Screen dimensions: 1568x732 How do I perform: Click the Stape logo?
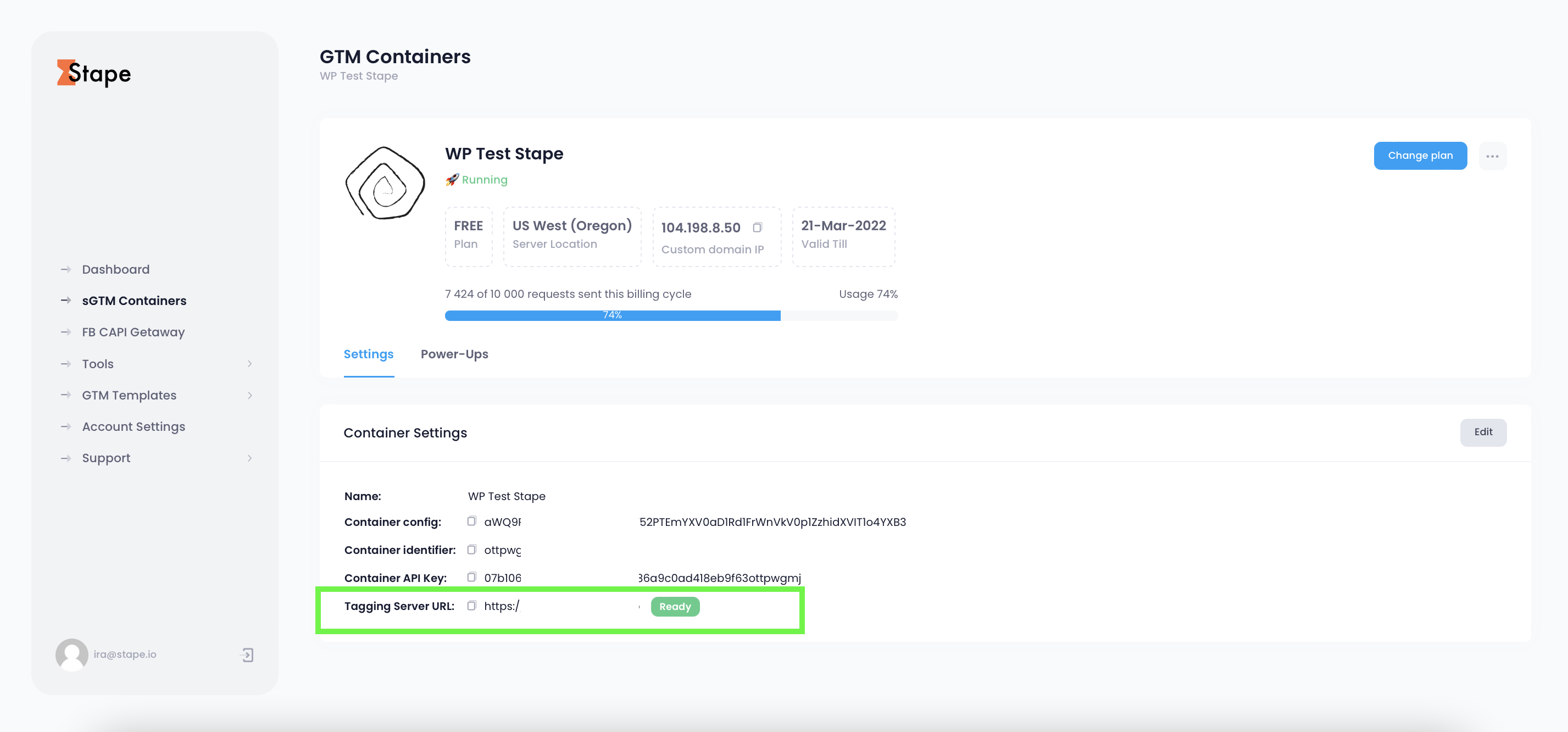(93, 73)
